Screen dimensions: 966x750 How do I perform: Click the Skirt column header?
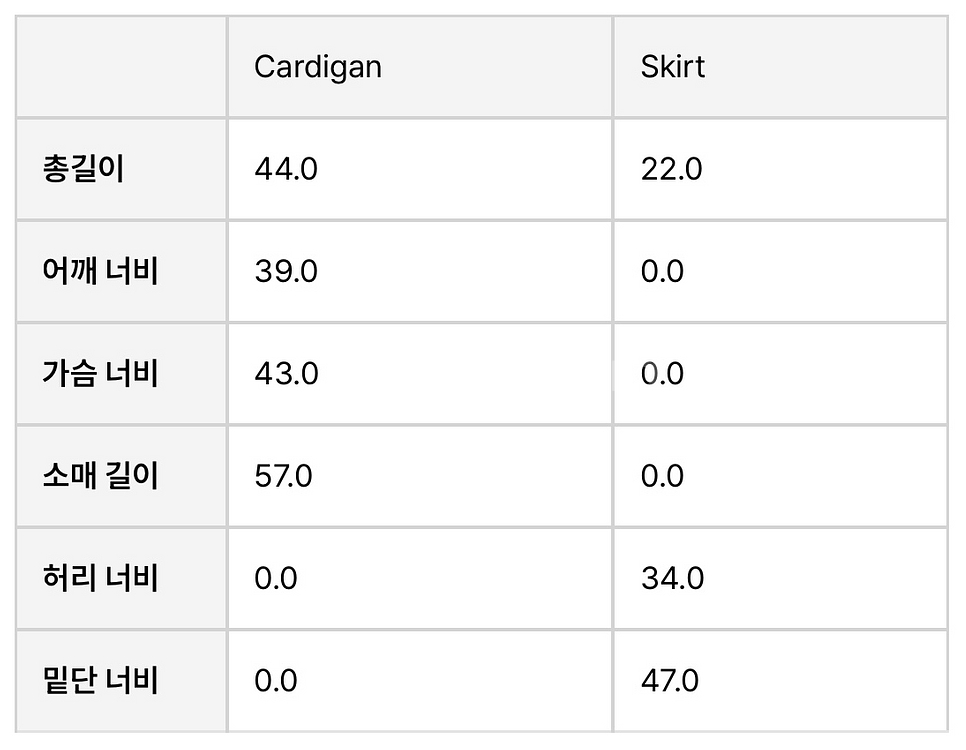672,67
